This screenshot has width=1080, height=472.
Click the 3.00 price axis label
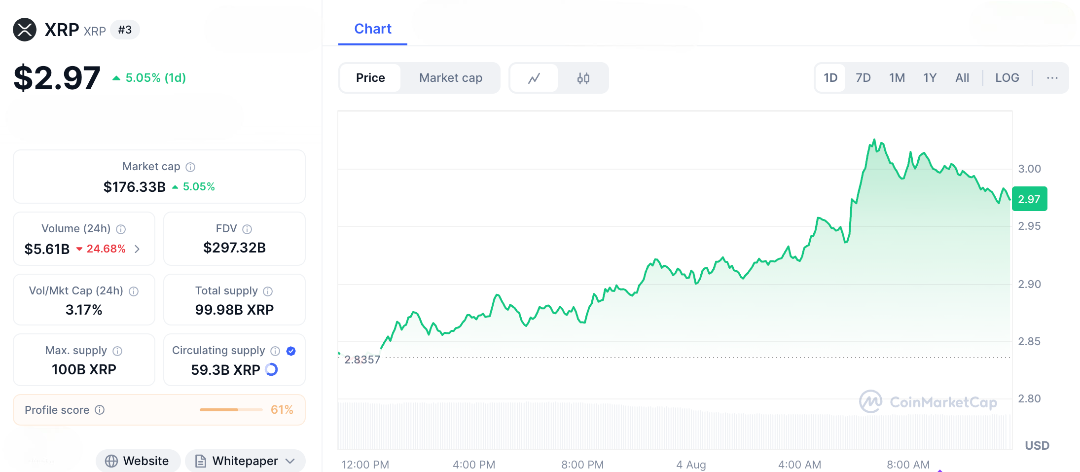click(x=1030, y=169)
